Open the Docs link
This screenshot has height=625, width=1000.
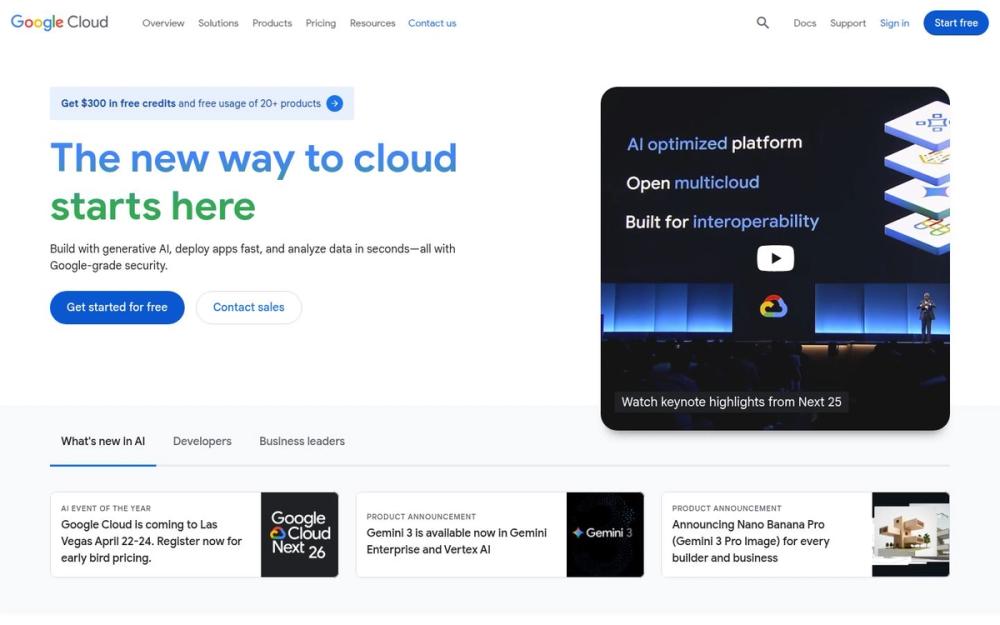(x=804, y=22)
